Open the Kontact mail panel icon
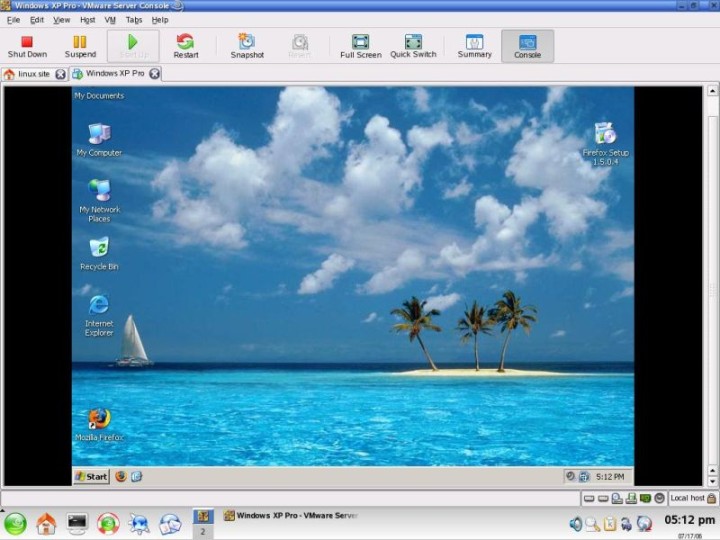 170,524
